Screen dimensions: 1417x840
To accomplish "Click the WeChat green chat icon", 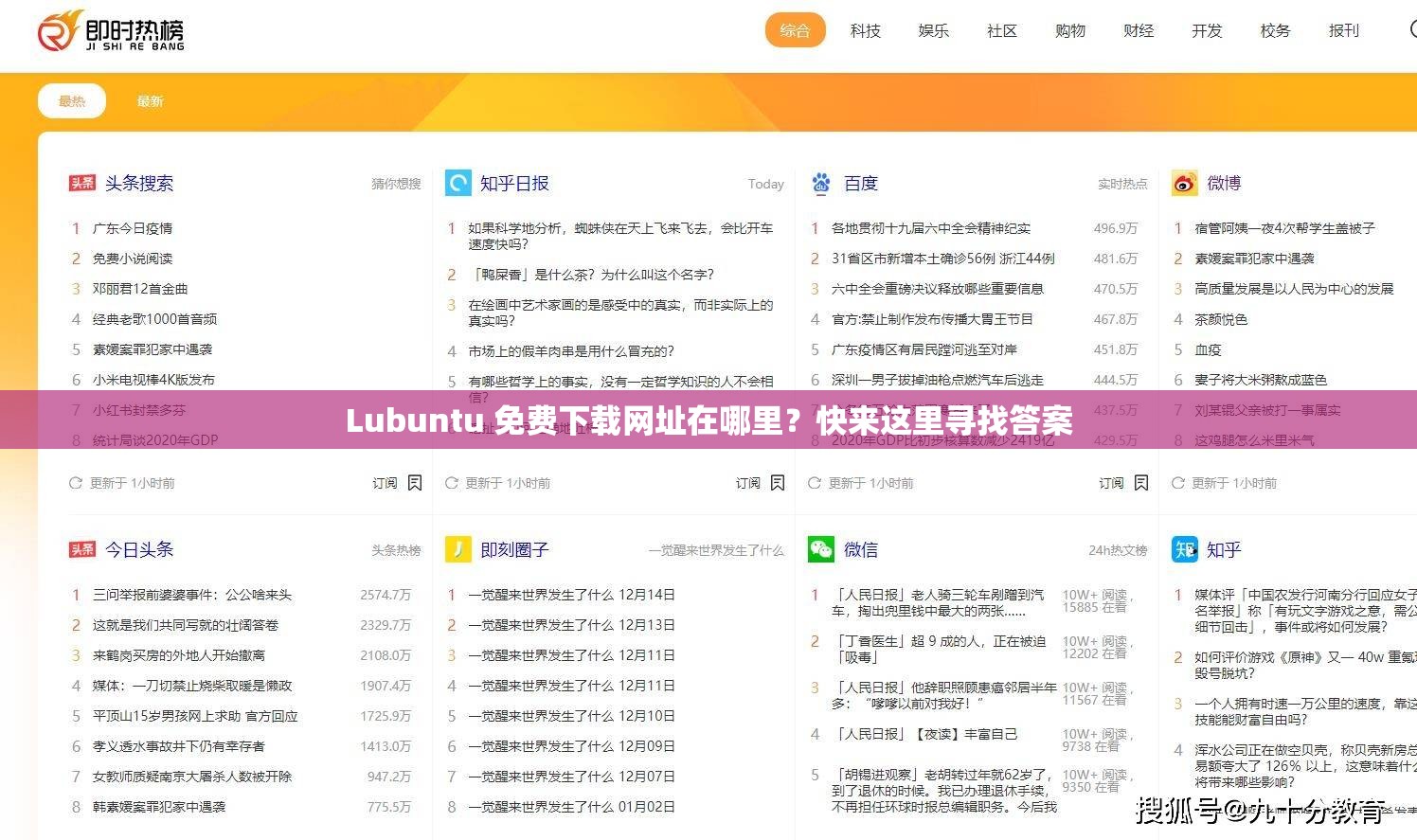I will (x=820, y=549).
